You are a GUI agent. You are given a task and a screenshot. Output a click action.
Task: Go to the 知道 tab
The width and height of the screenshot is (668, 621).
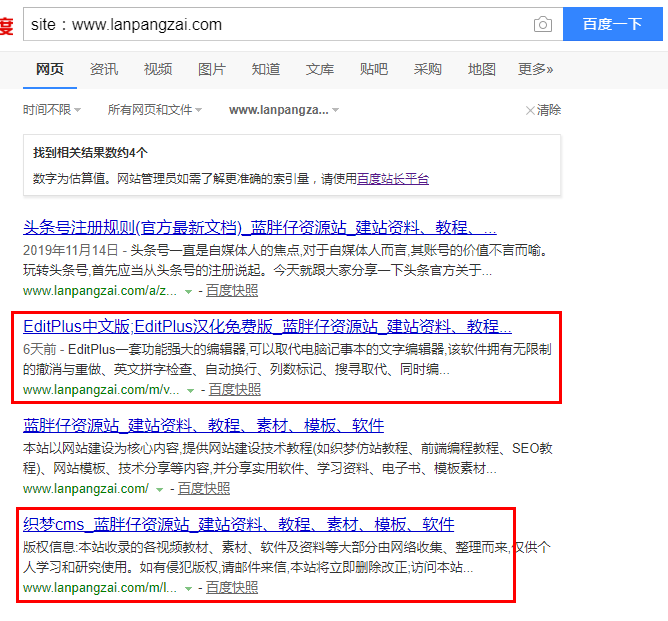[x=266, y=69]
